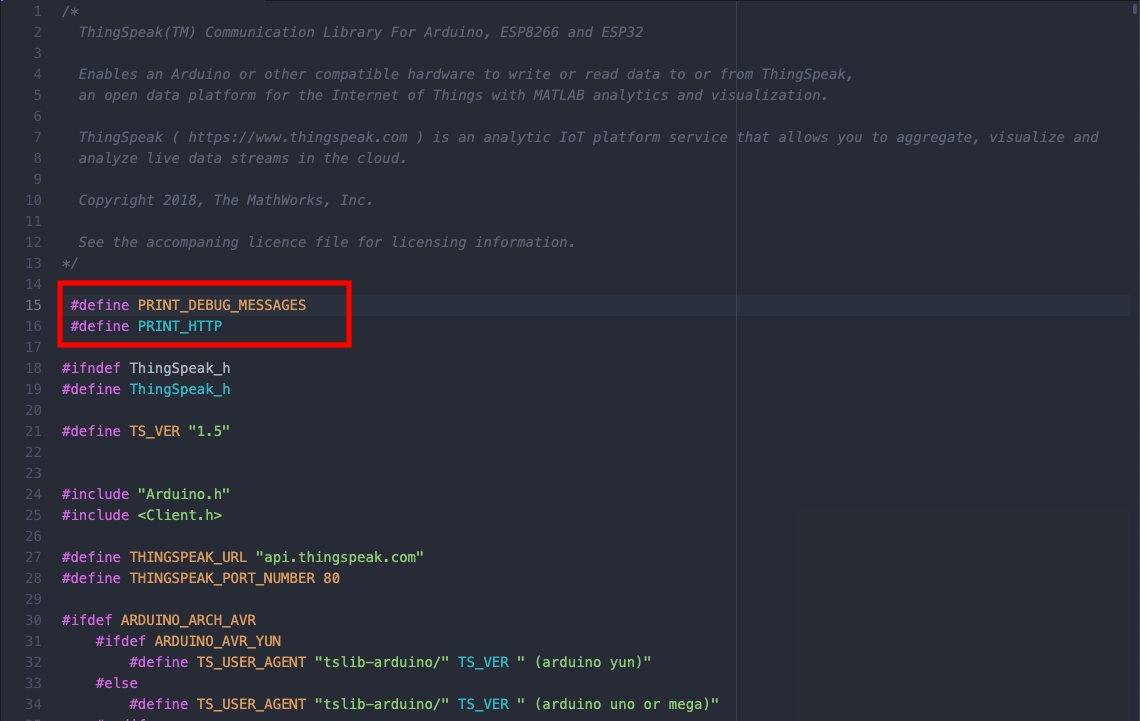Click the <Client.h> include
Screen dimensions: 1140x721
click(x=180, y=515)
